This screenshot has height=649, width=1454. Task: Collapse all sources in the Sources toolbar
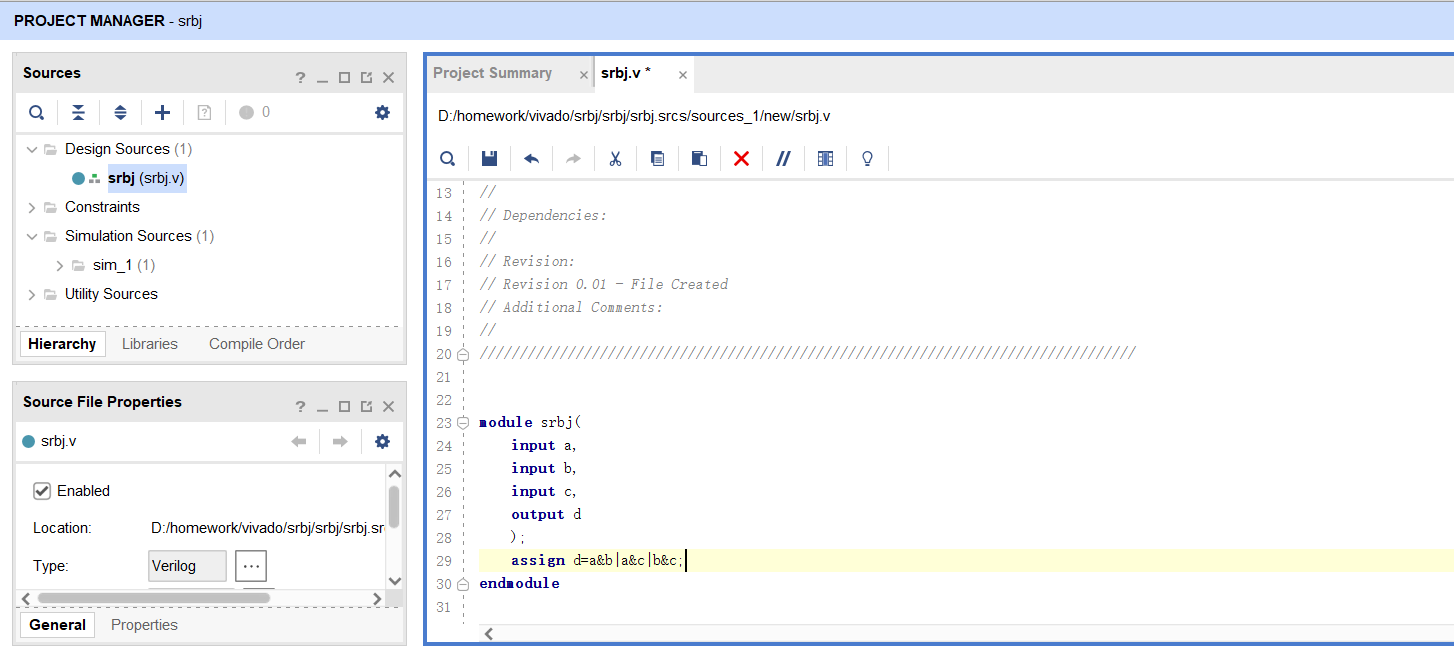pyautogui.click(x=78, y=112)
